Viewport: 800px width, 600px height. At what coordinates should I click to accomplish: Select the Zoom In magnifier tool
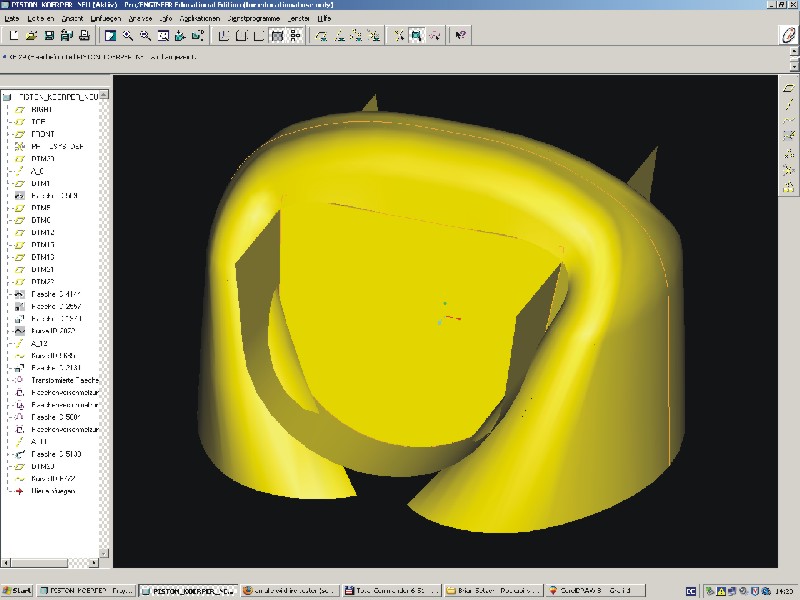(128, 35)
